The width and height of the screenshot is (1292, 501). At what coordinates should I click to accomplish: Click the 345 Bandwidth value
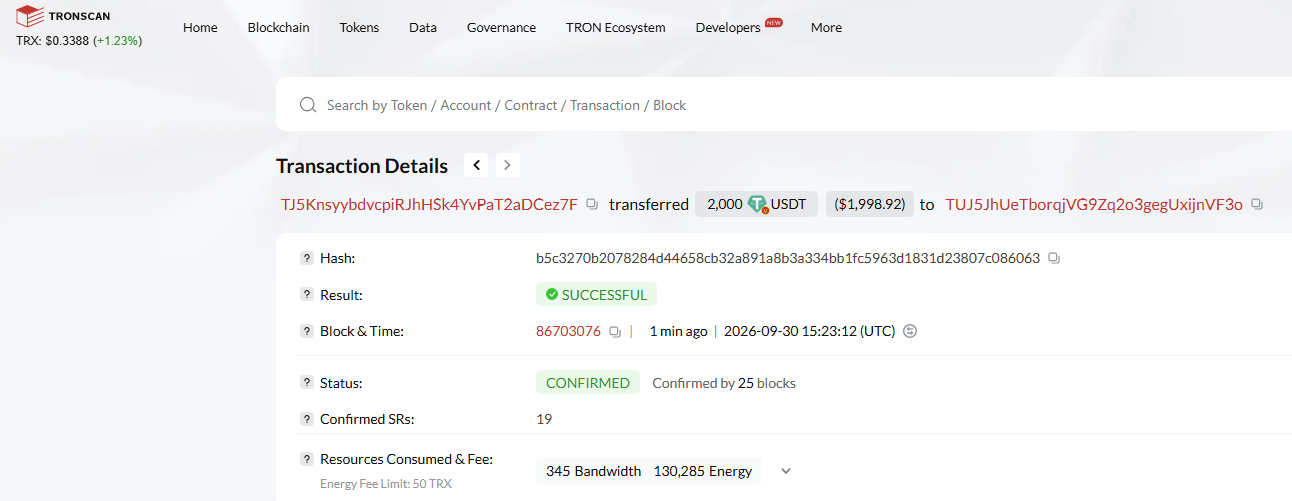(593, 471)
